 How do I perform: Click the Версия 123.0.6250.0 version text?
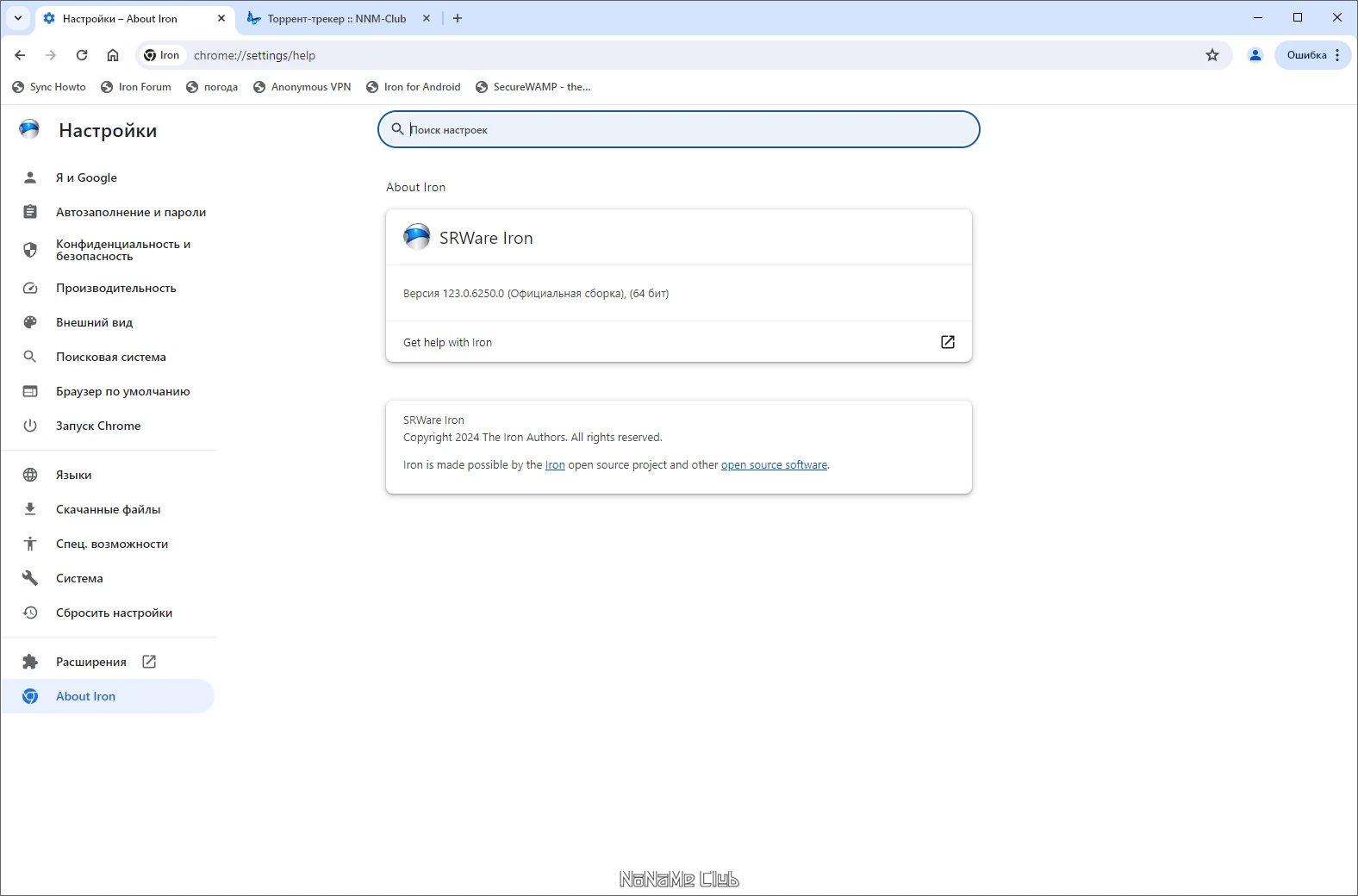pyautogui.click(x=536, y=294)
